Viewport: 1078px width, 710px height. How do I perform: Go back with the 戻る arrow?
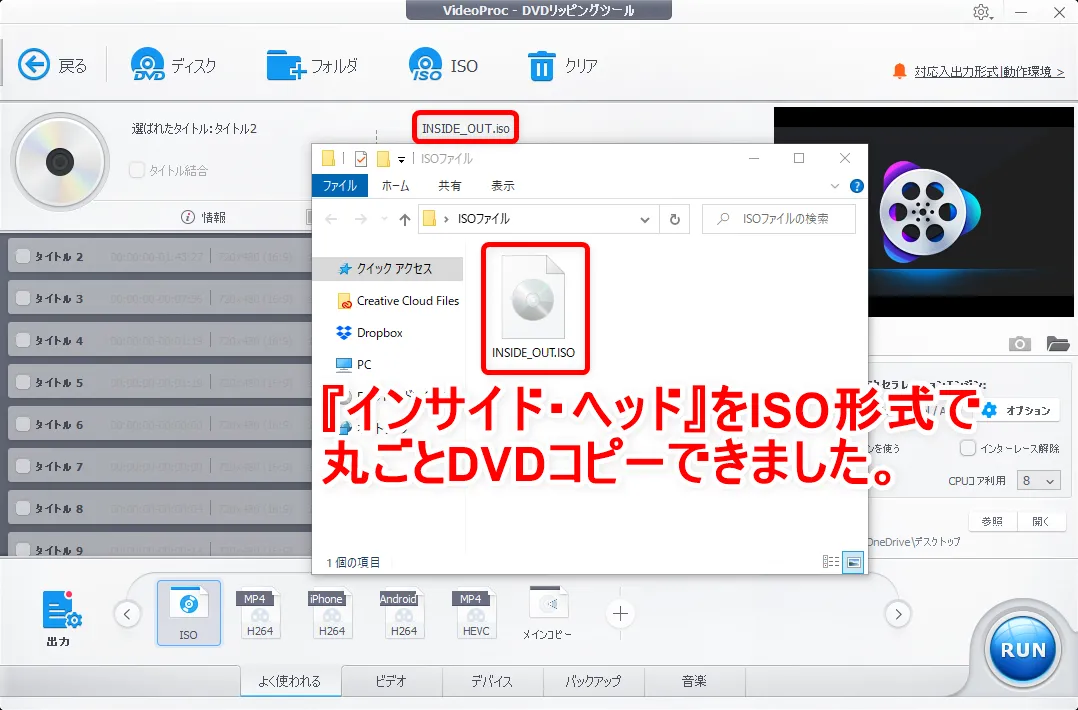click(x=34, y=65)
